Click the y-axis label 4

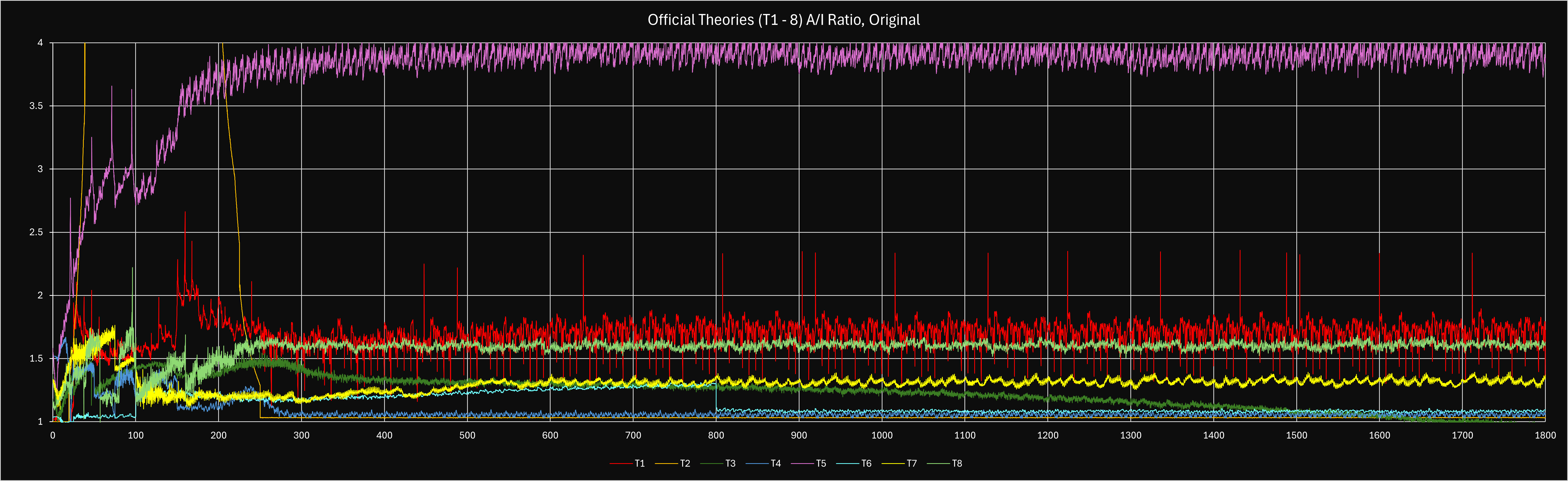(x=40, y=43)
